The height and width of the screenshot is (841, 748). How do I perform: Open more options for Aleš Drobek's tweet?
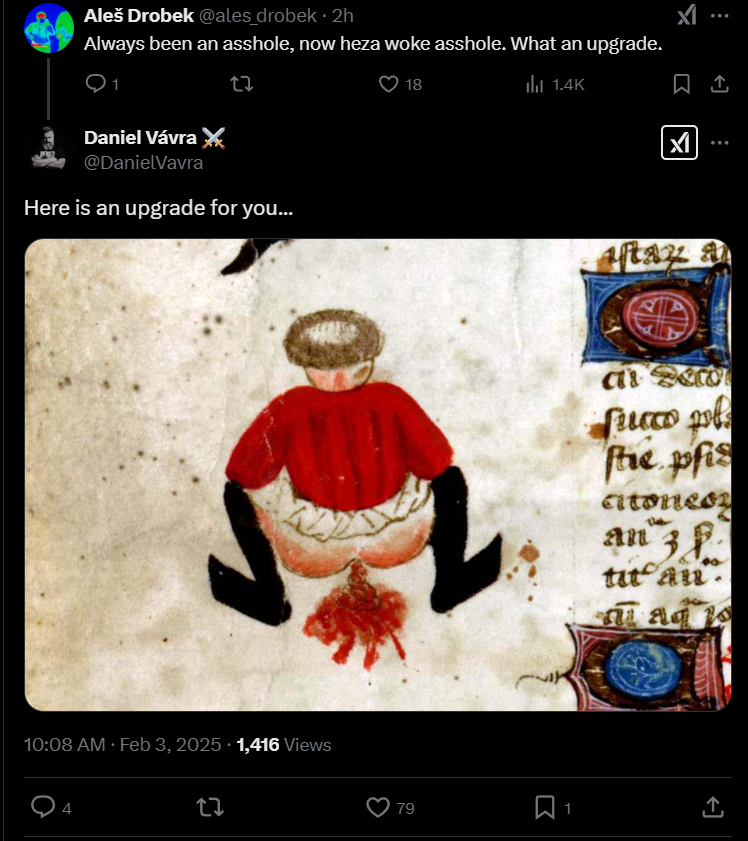pyautogui.click(x=720, y=16)
